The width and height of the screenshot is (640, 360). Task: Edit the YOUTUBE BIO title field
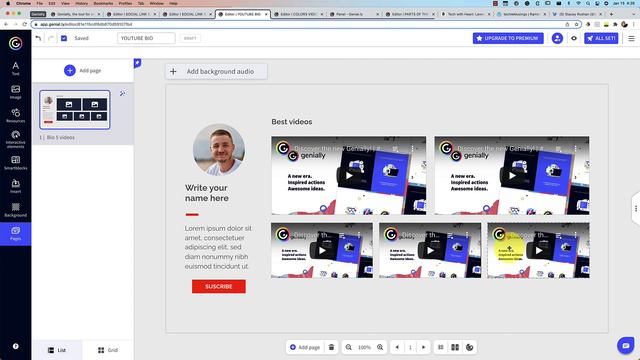click(x=146, y=38)
